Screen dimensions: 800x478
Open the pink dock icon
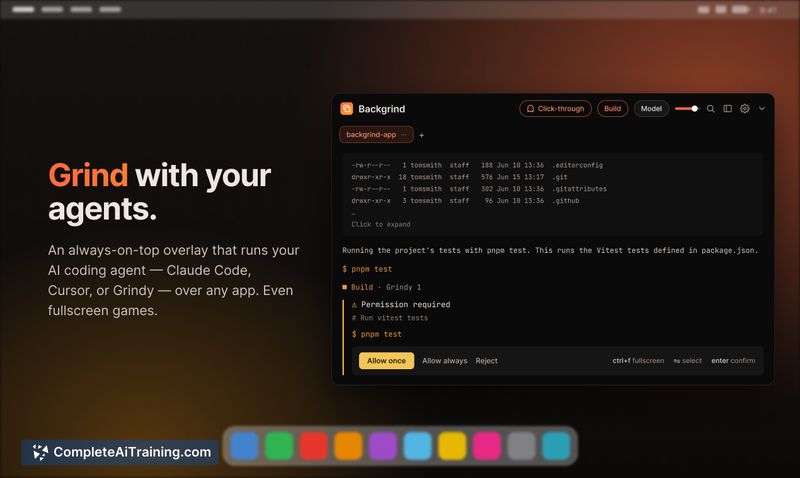(x=487, y=446)
